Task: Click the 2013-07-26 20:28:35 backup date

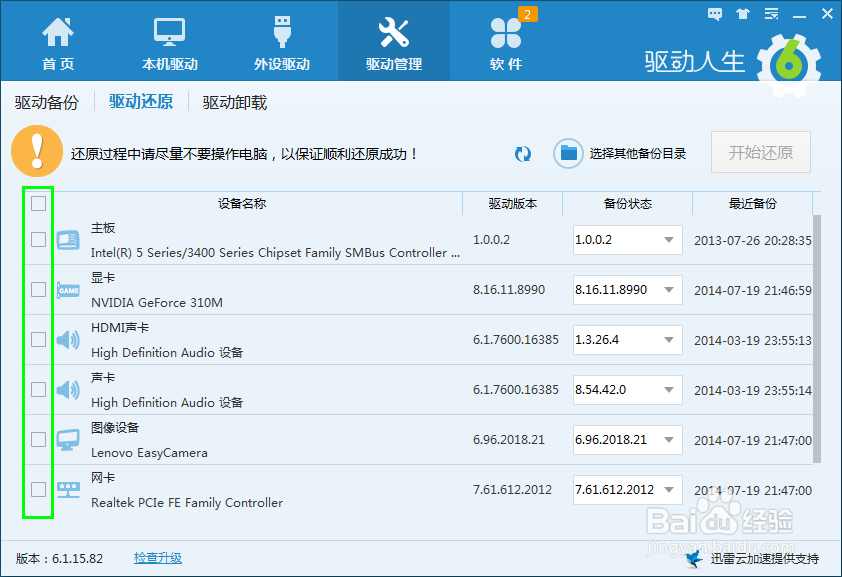Action: [753, 240]
